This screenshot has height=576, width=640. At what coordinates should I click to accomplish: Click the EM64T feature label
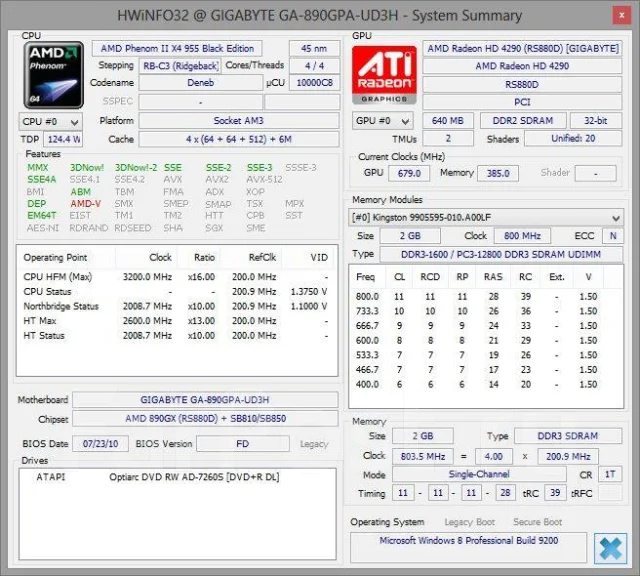(42, 216)
